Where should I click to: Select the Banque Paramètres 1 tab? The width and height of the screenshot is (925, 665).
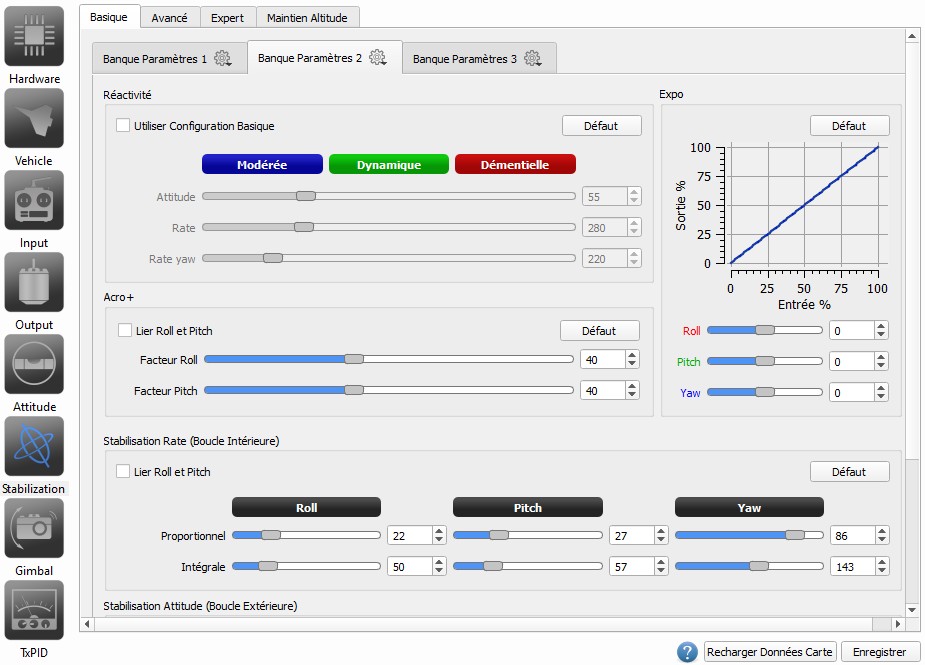169,58
